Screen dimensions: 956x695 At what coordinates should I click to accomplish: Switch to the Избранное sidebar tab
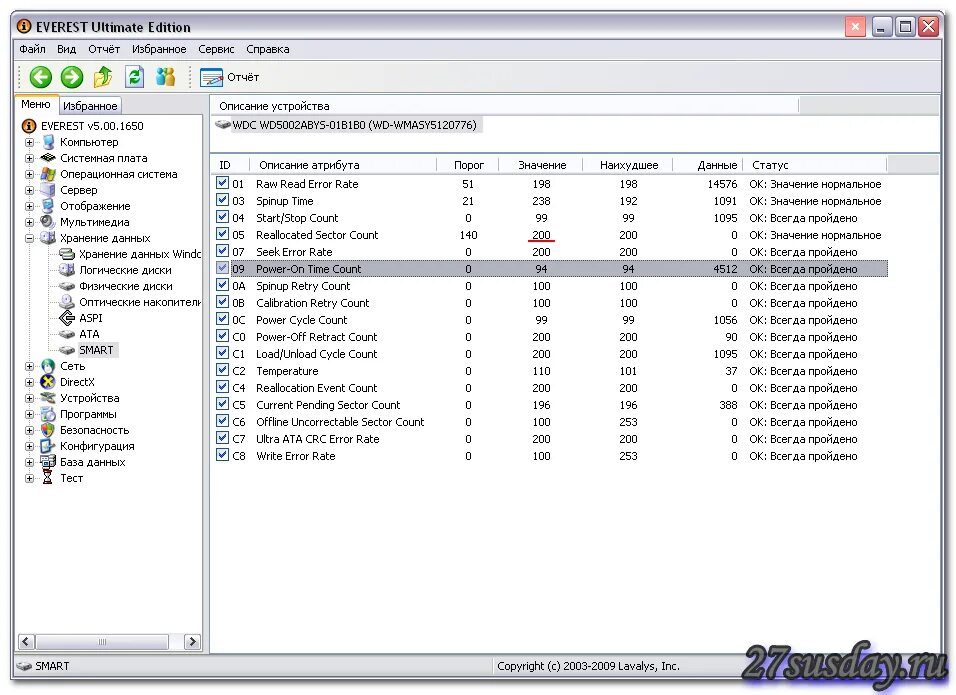[x=90, y=106]
